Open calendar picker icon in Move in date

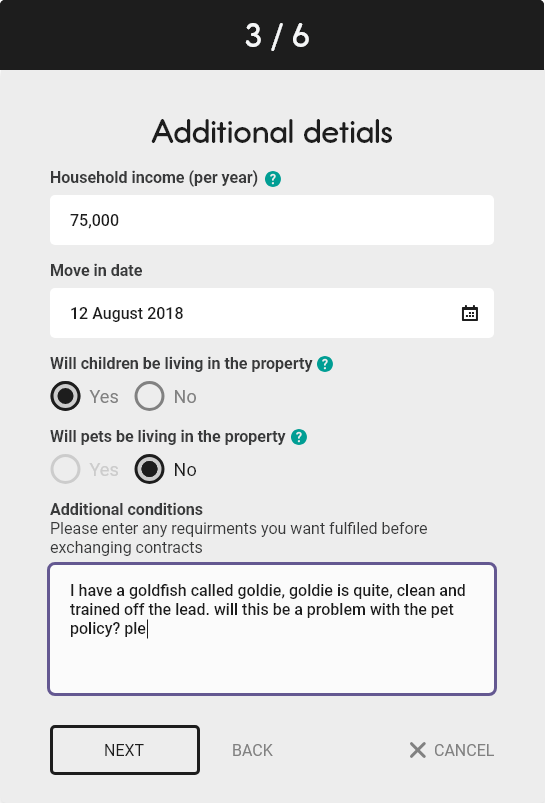[470, 313]
